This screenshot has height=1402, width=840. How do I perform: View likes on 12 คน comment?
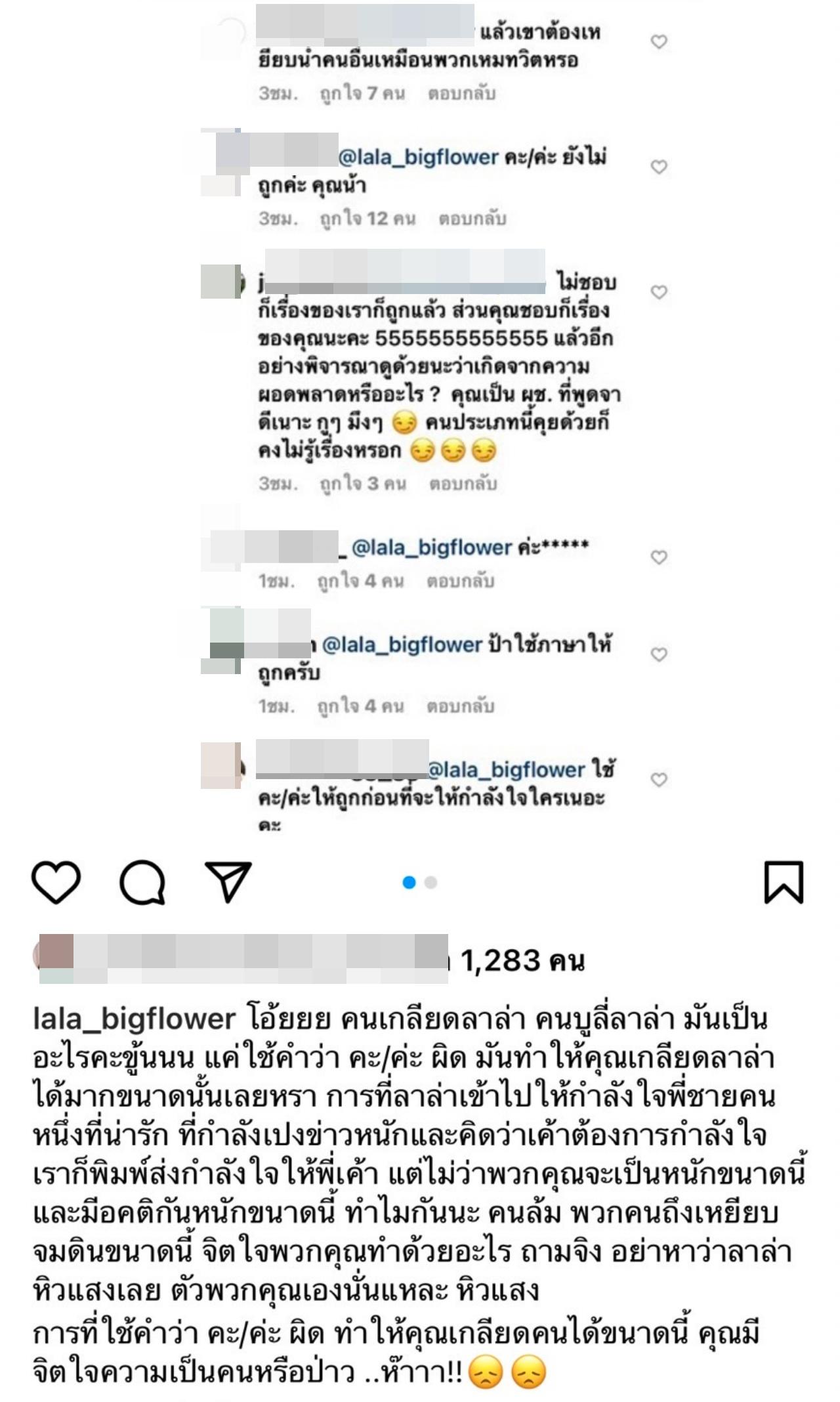[367, 219]
